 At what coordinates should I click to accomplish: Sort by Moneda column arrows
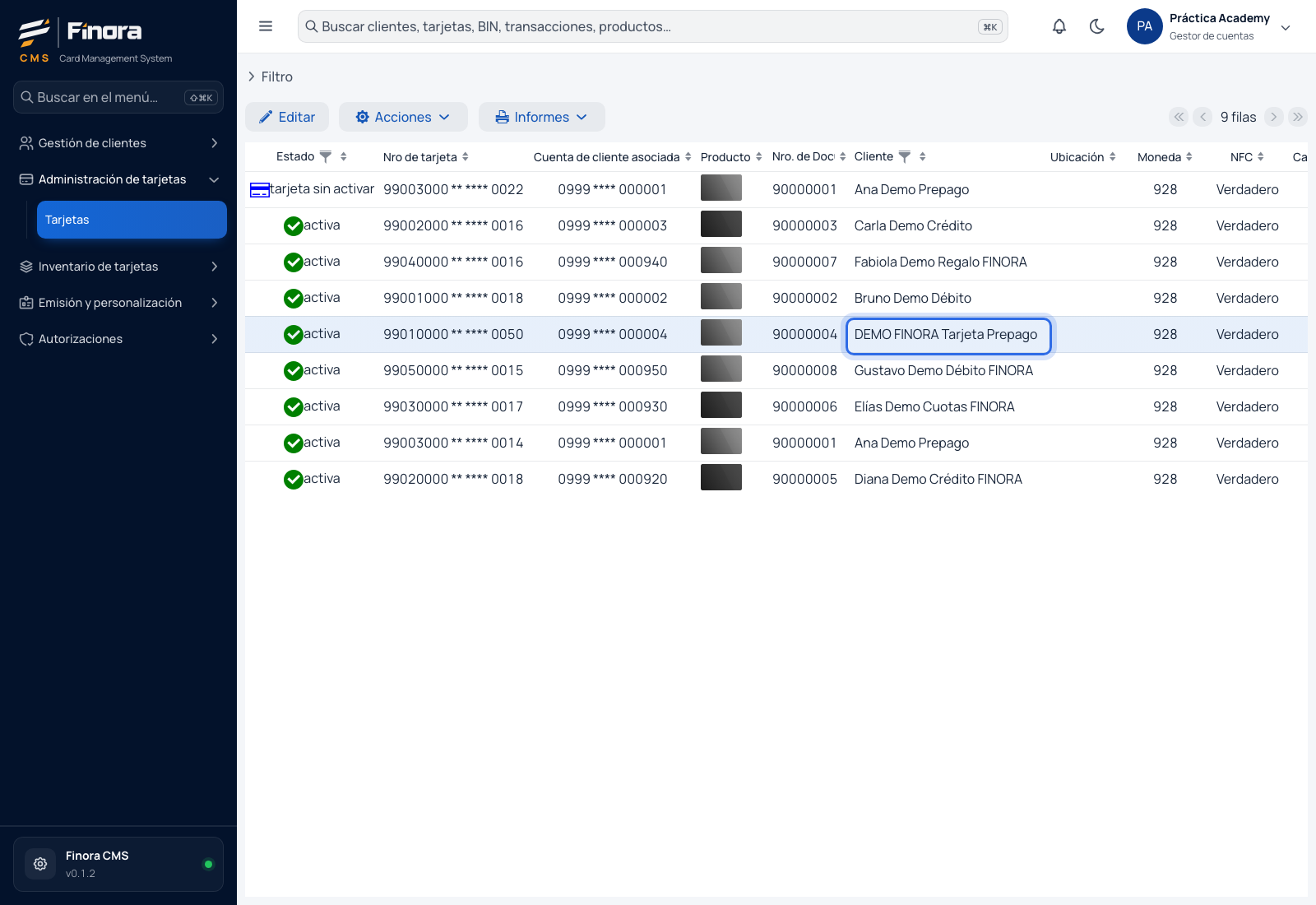click(1189, 156)
